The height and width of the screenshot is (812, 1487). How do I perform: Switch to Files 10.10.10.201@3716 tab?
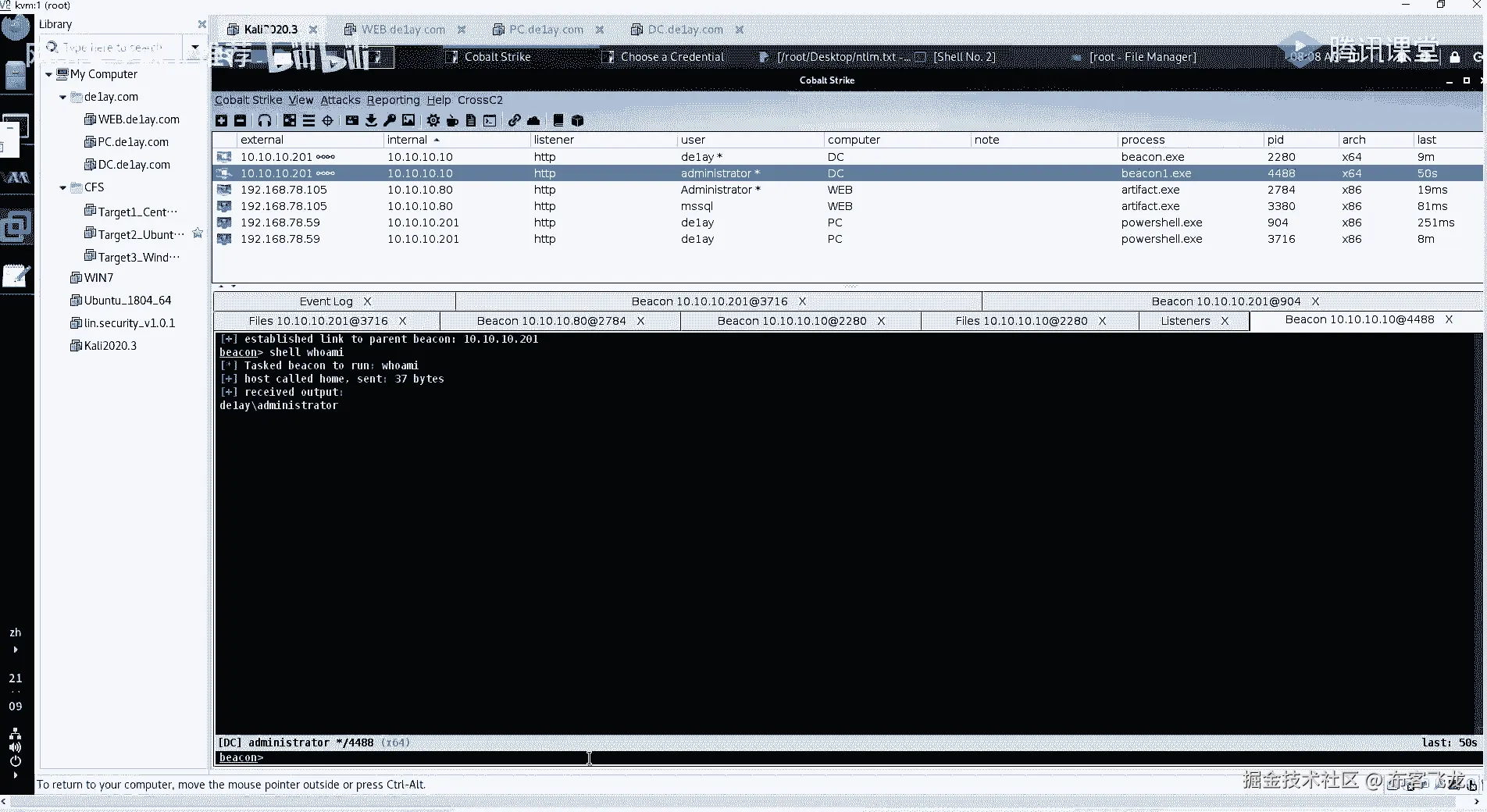(319, 321)
